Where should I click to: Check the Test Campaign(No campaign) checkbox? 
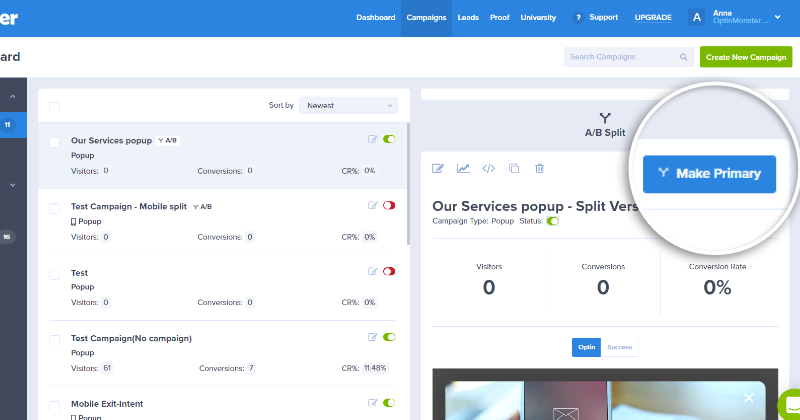(54, 340)
